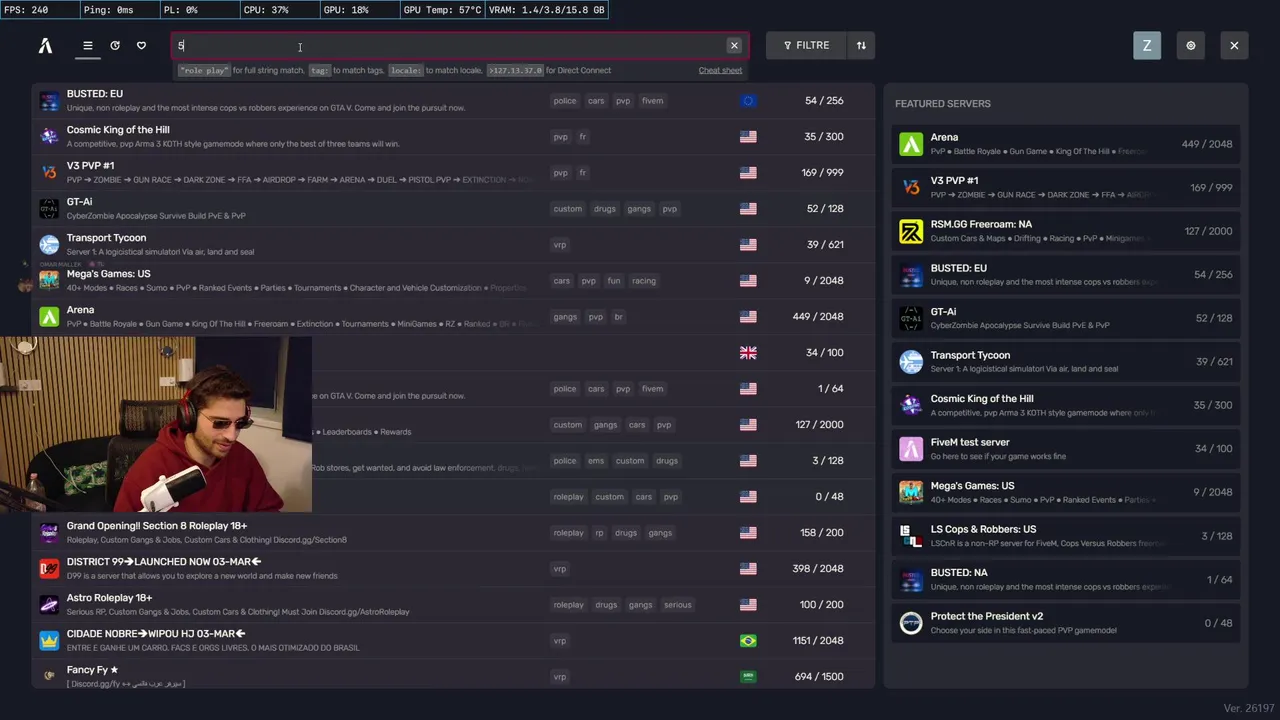Image resolution: width=1280 pixels, height=720 pixels.
Task: Click EU flag on BUSTED: EU row
Action: coord(748,100)
